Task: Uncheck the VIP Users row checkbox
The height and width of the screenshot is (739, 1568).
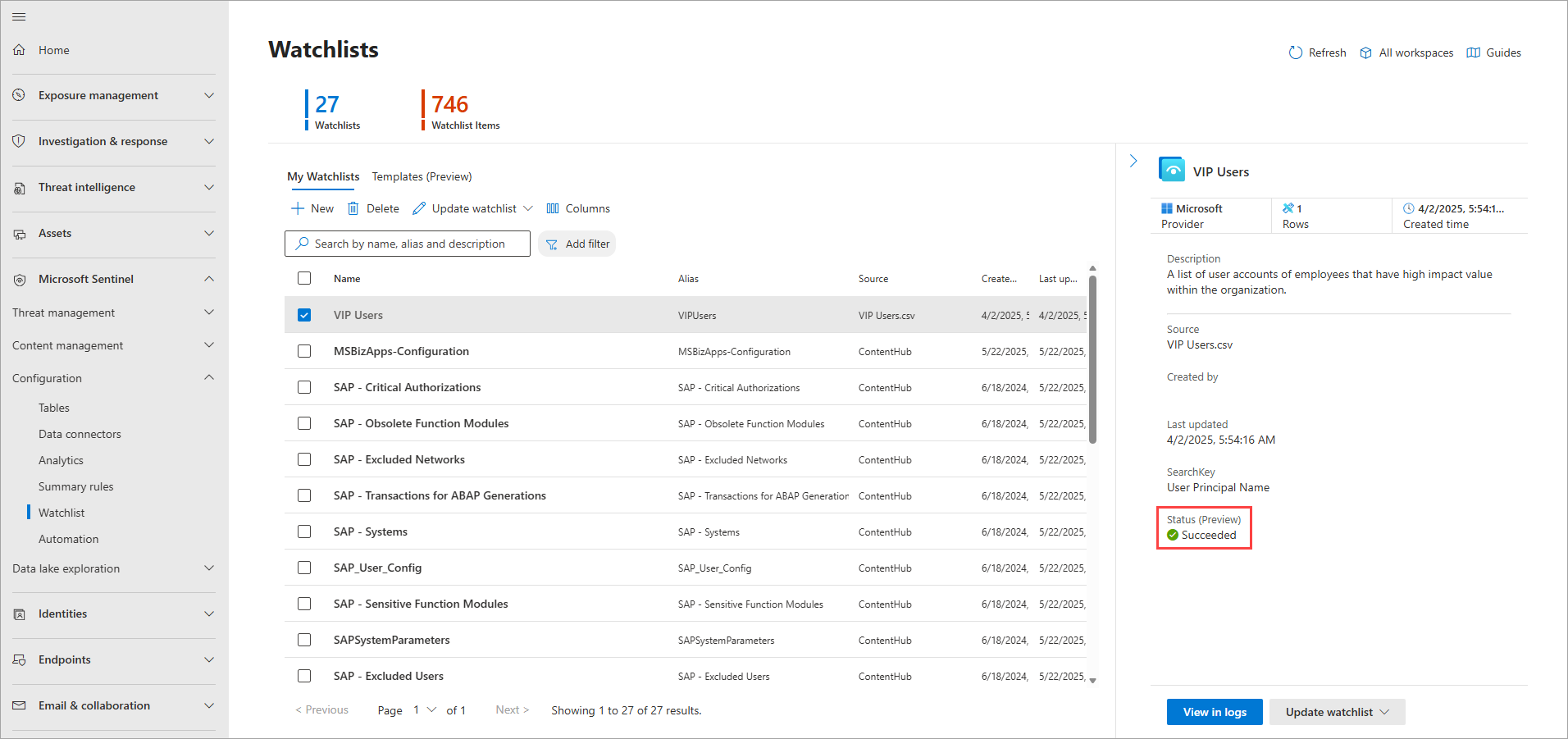Action: coord(304,315)
